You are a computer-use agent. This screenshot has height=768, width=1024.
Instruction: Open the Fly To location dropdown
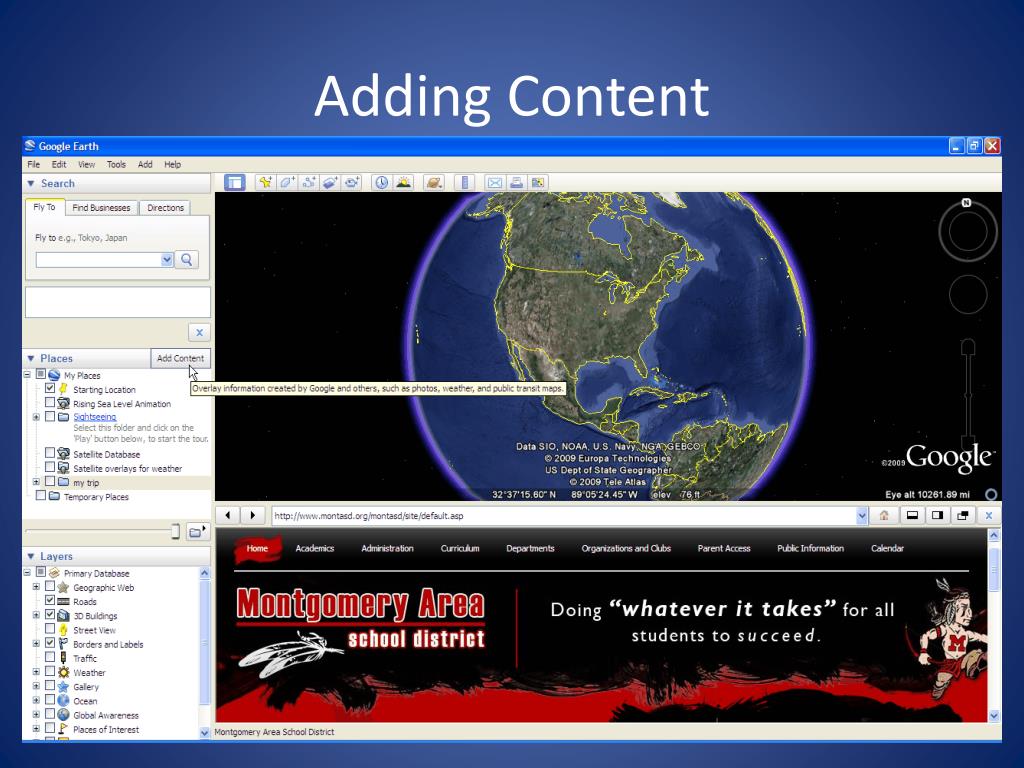(167, 260)
